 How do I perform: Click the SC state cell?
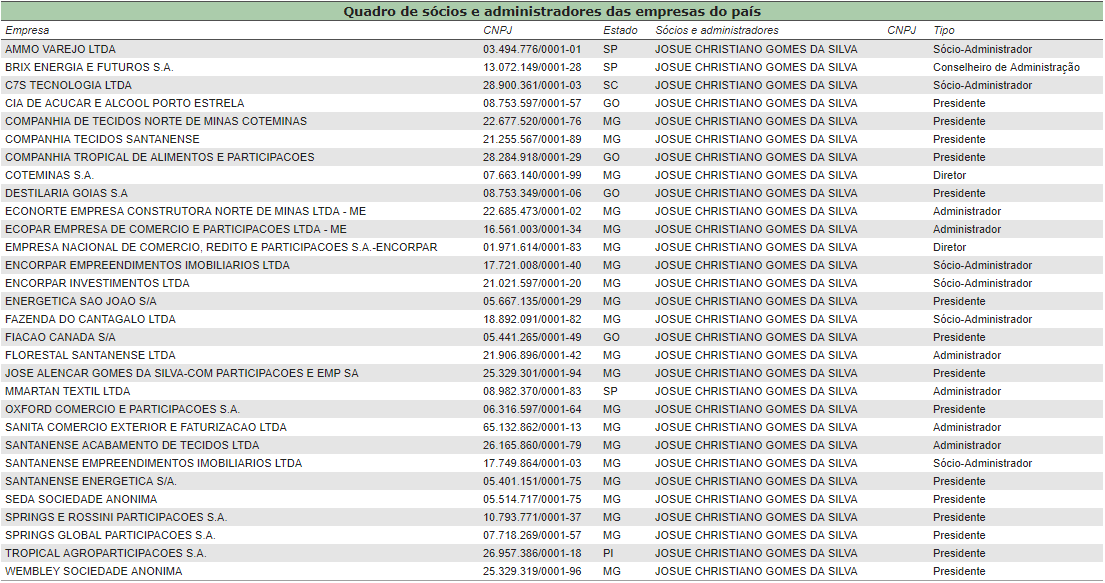[x=610, y=85]
